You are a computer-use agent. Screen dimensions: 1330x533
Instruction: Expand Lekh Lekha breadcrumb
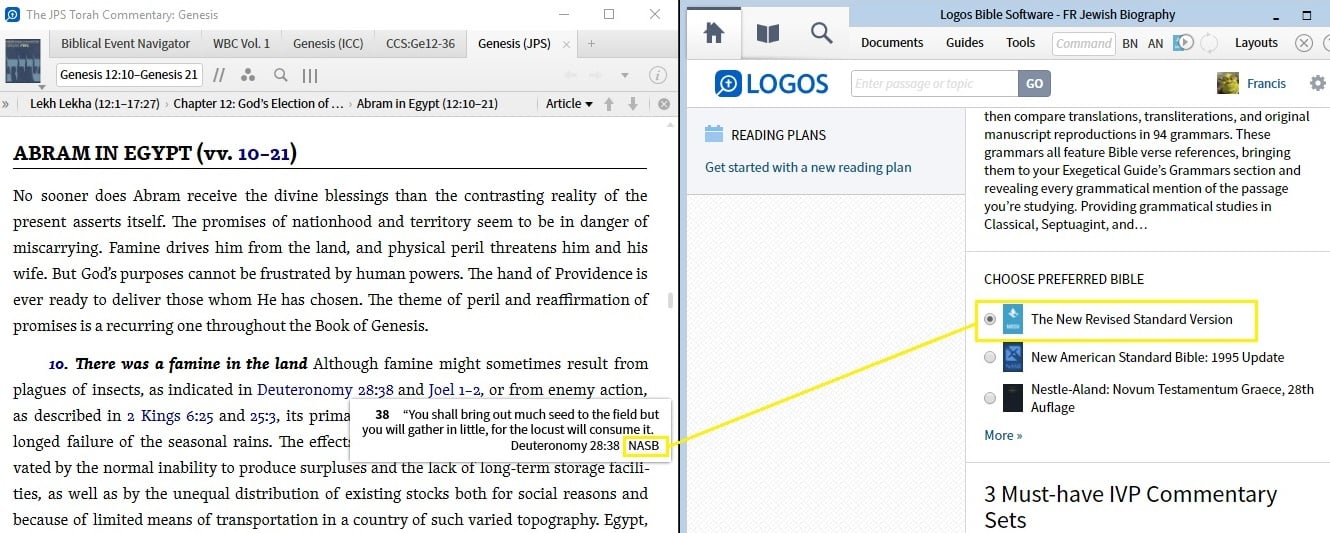(94, 104)
